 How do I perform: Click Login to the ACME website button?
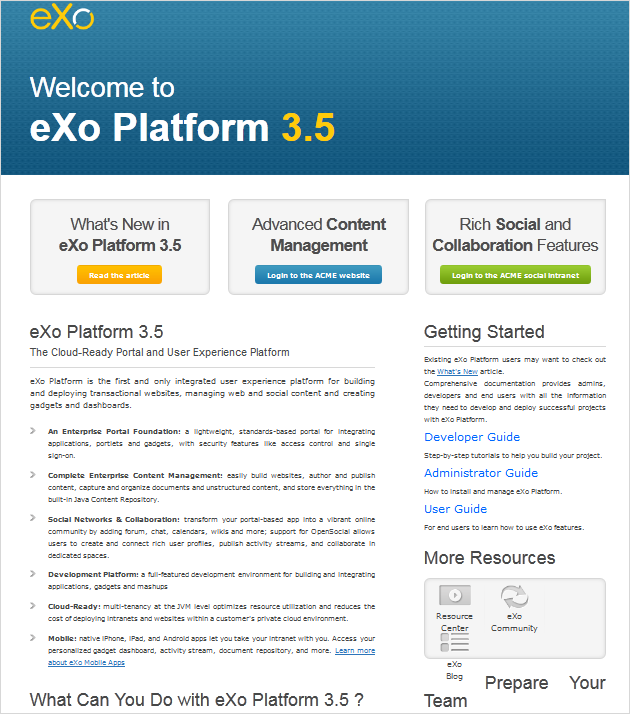pyautogui.click(x=318, y=275)
